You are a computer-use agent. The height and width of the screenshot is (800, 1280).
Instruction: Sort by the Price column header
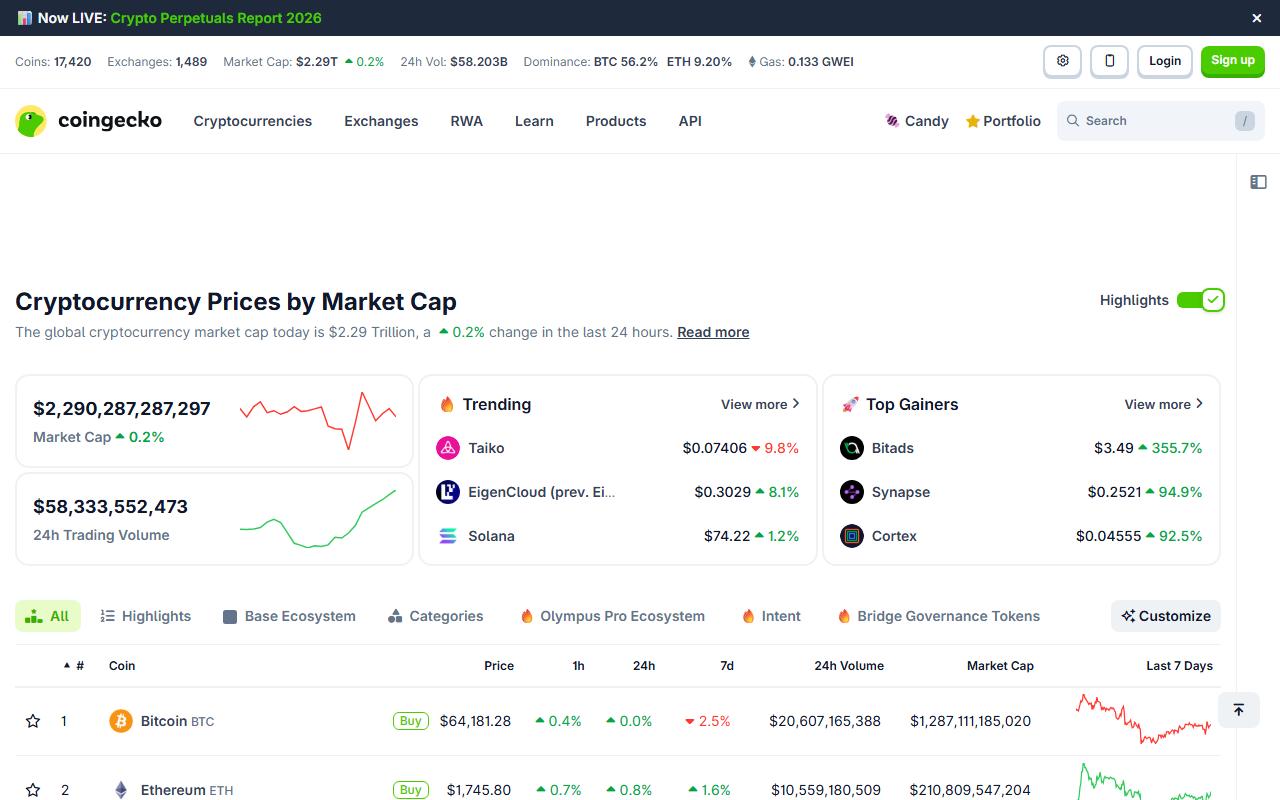click(x=499, y=666)
